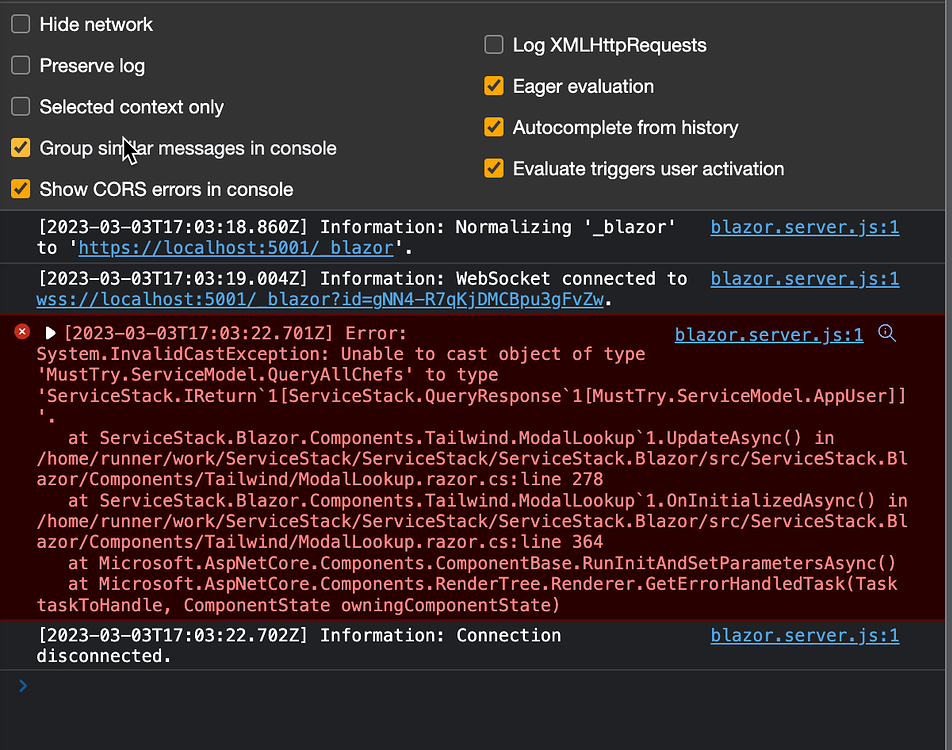Select 'Autocomplete from history' label text

[x=625, y=128]
